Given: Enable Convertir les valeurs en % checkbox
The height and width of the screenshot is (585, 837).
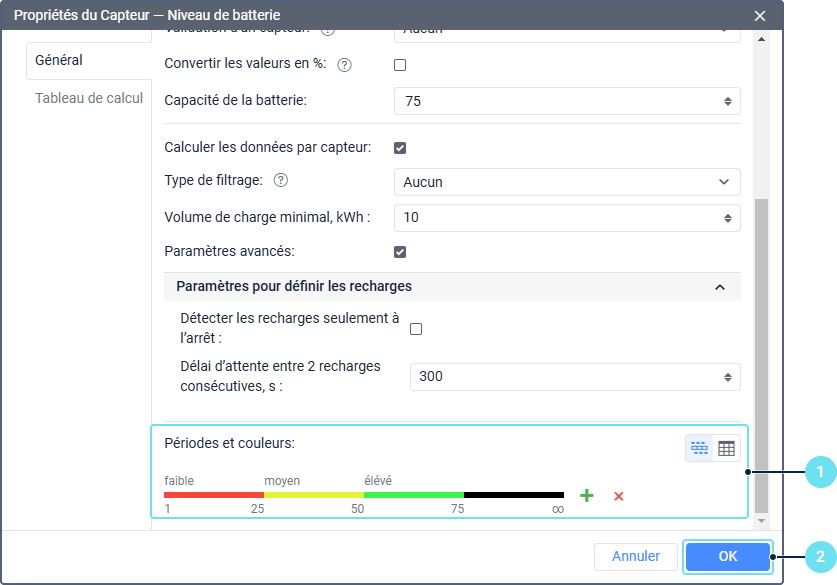Looking at the screenshot, I should point(400,65).
